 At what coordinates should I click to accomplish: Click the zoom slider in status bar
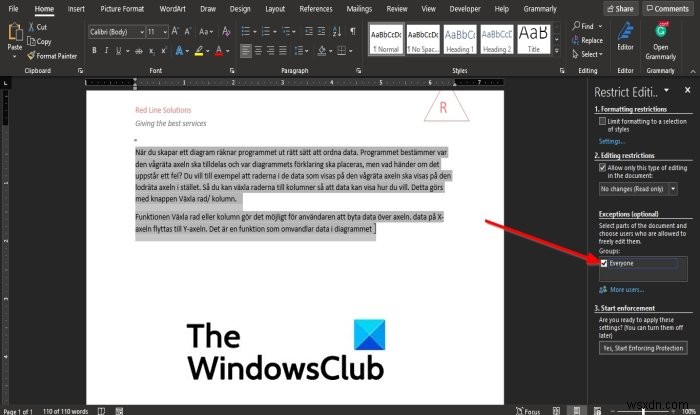coord(643,411)
